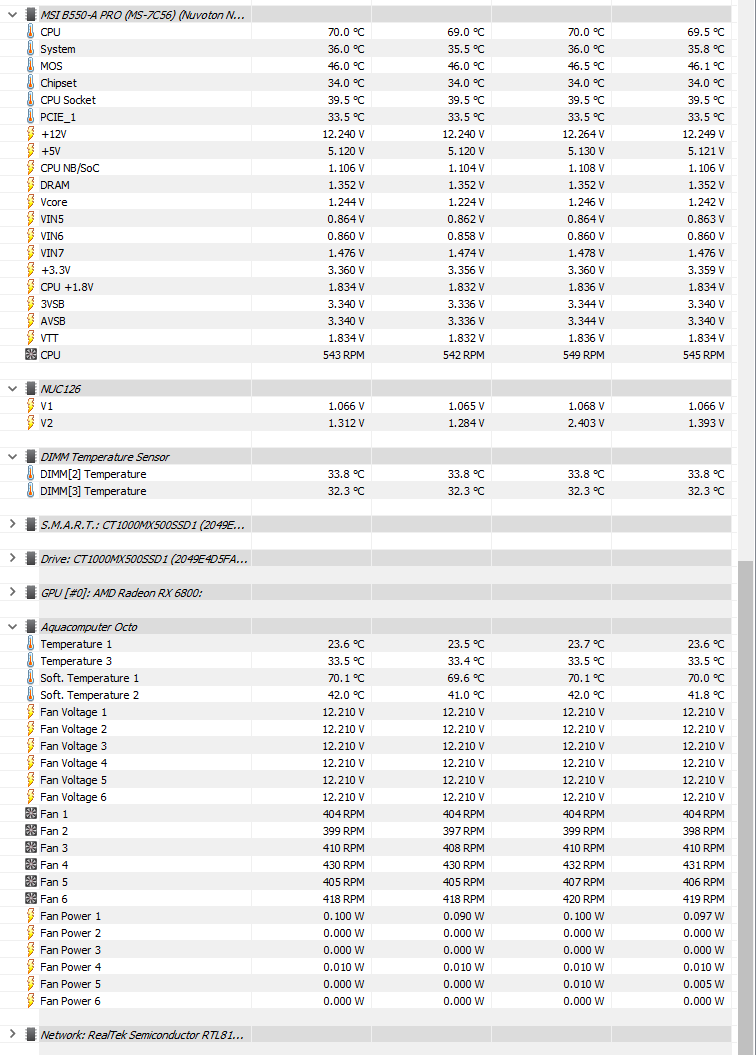Expand the Drive: CT1000MX500SSD1 group
756x1055 pixels.
pos(12,558)
